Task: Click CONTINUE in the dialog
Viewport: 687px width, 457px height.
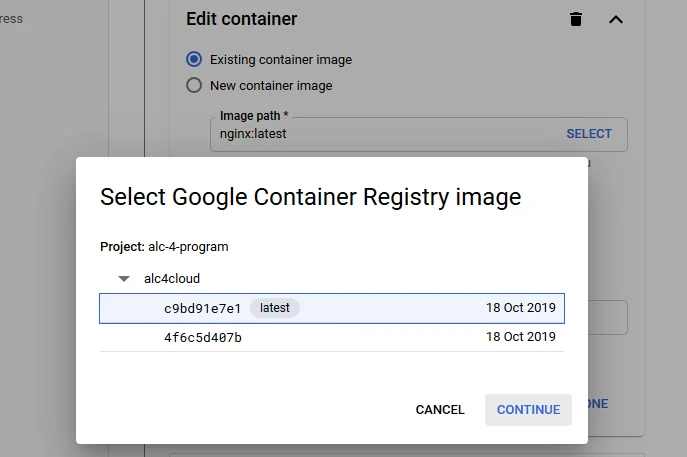Action: point(528,410)
